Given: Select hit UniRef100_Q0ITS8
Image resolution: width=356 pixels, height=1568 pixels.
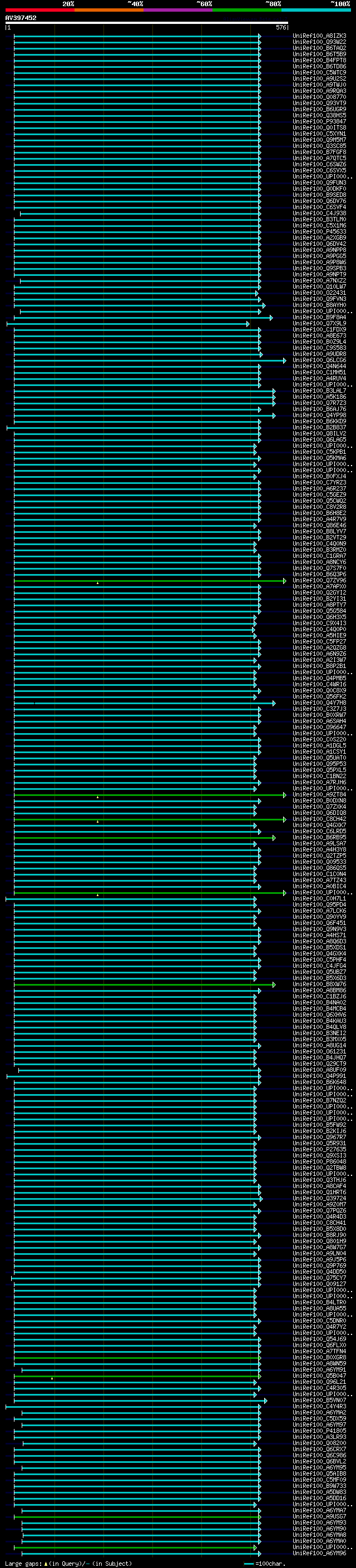Looking at the screenshot, I should pos(319,127).
